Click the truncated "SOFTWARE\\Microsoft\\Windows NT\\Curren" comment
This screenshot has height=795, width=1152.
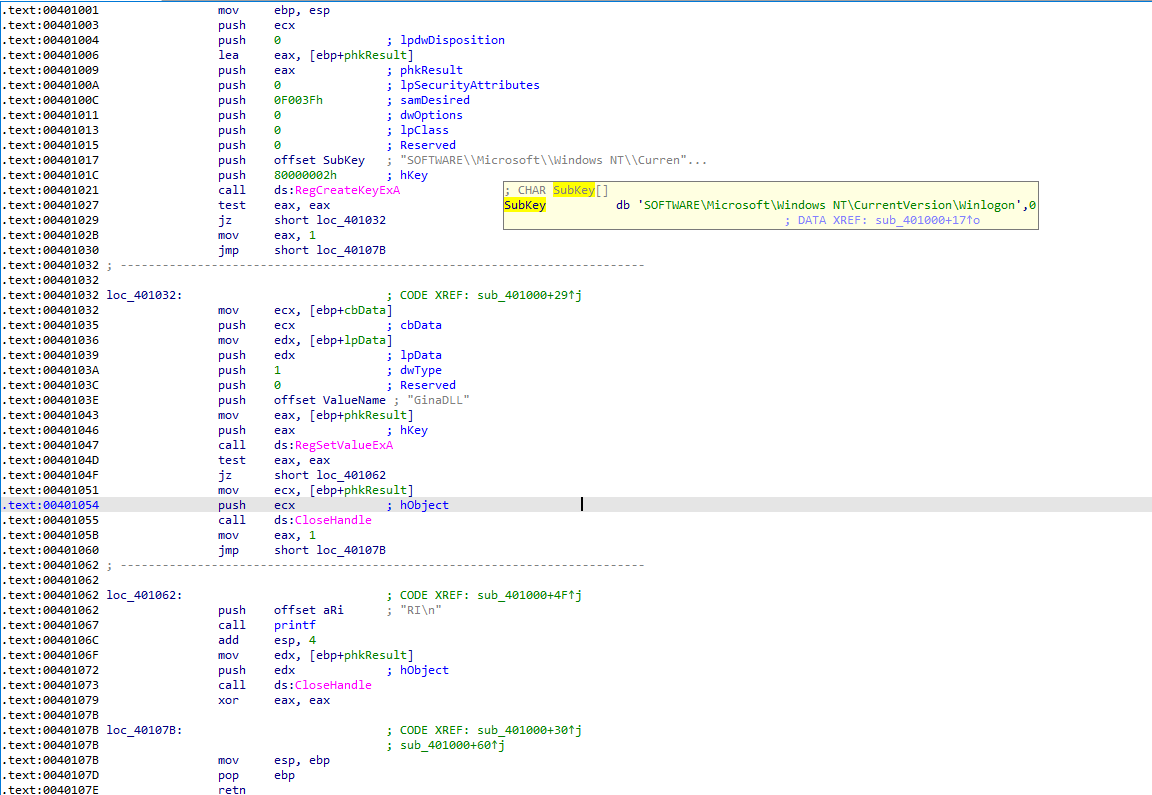coord(554,160)
